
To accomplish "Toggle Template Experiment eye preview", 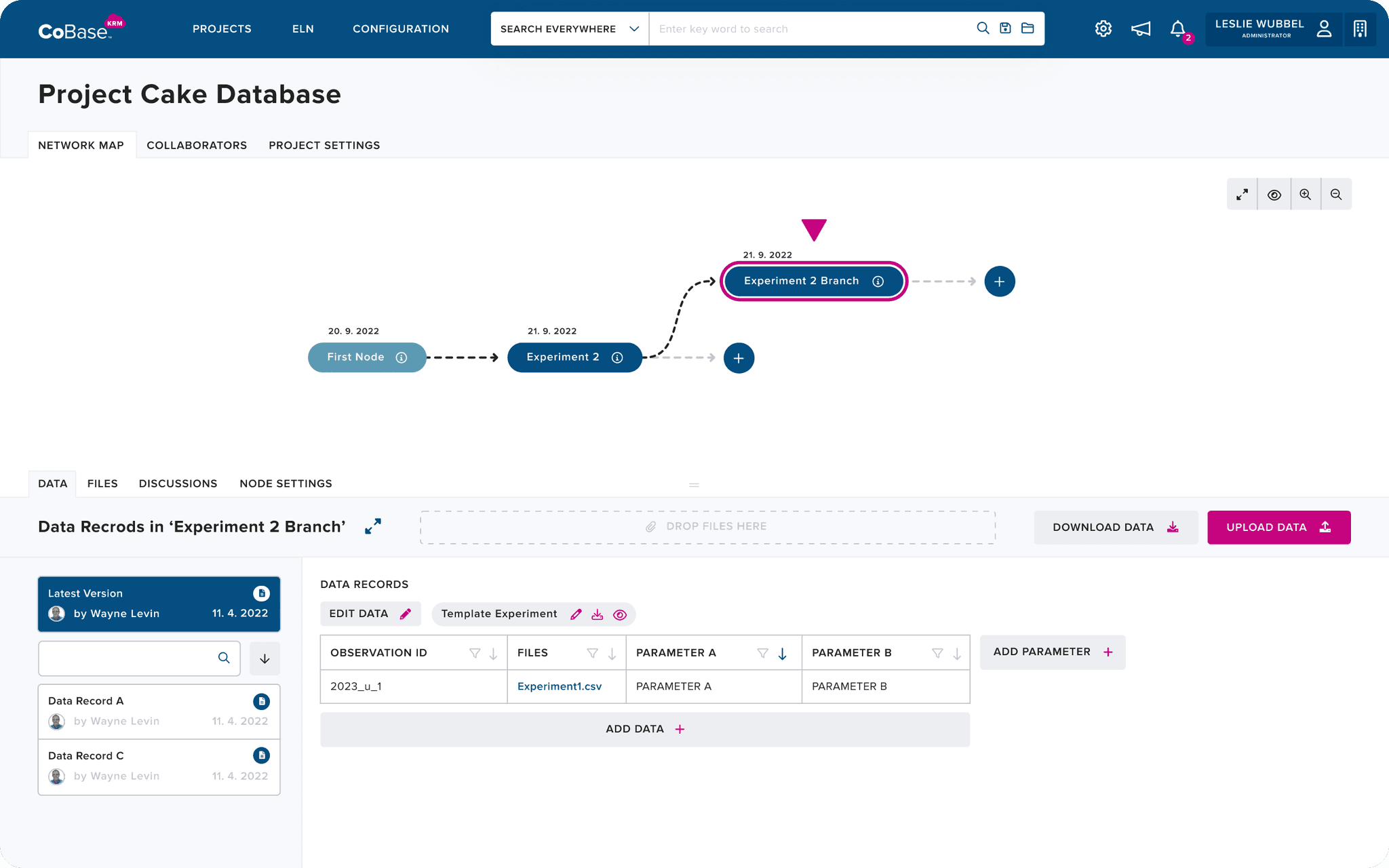I will [x=619, y=614].
